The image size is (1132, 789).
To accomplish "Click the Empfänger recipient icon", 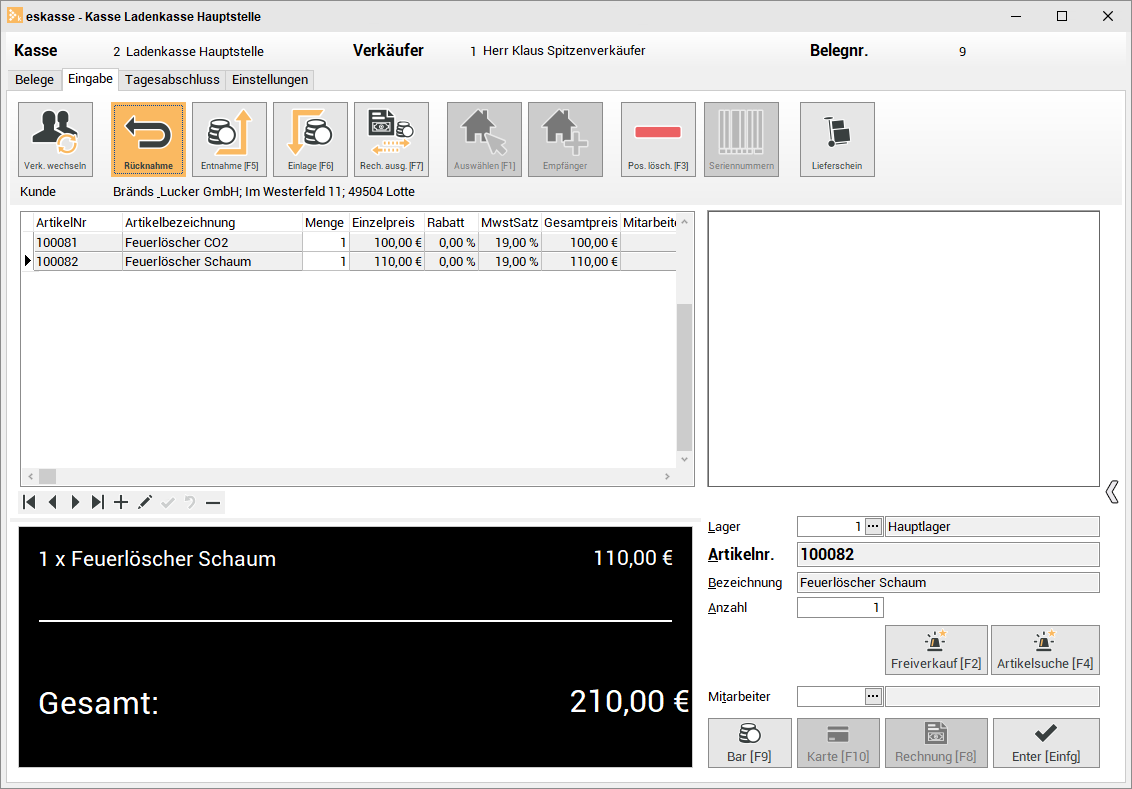I will click(565, 139).
